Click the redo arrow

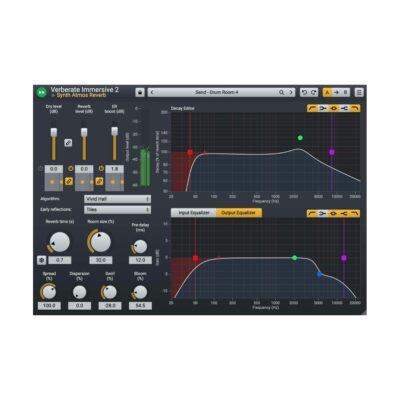[x=314, y=92]
